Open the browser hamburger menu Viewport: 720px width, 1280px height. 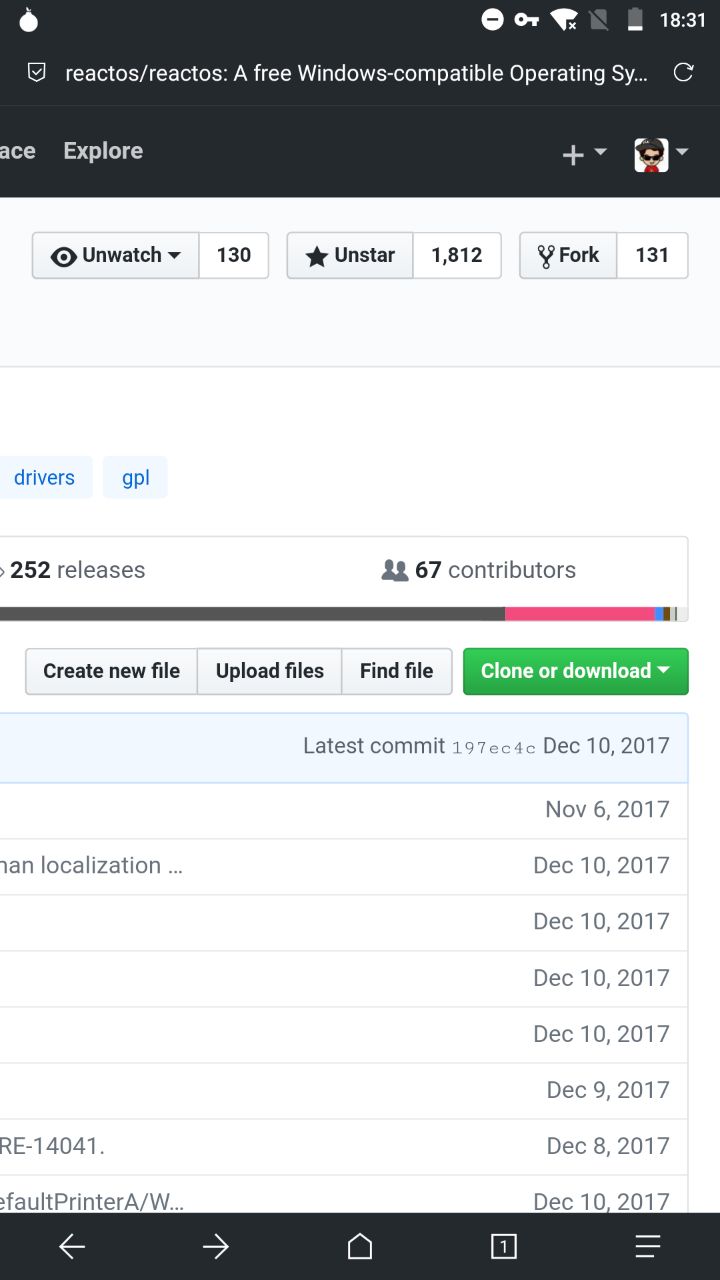point(648,1246)
